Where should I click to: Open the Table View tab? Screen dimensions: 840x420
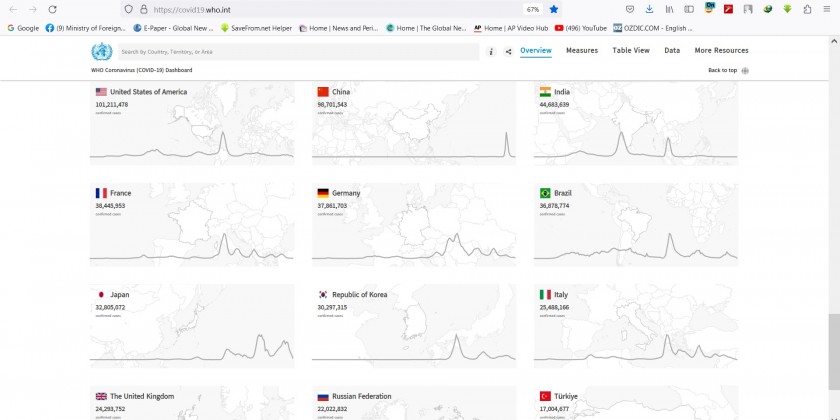(x=631, y=50)
